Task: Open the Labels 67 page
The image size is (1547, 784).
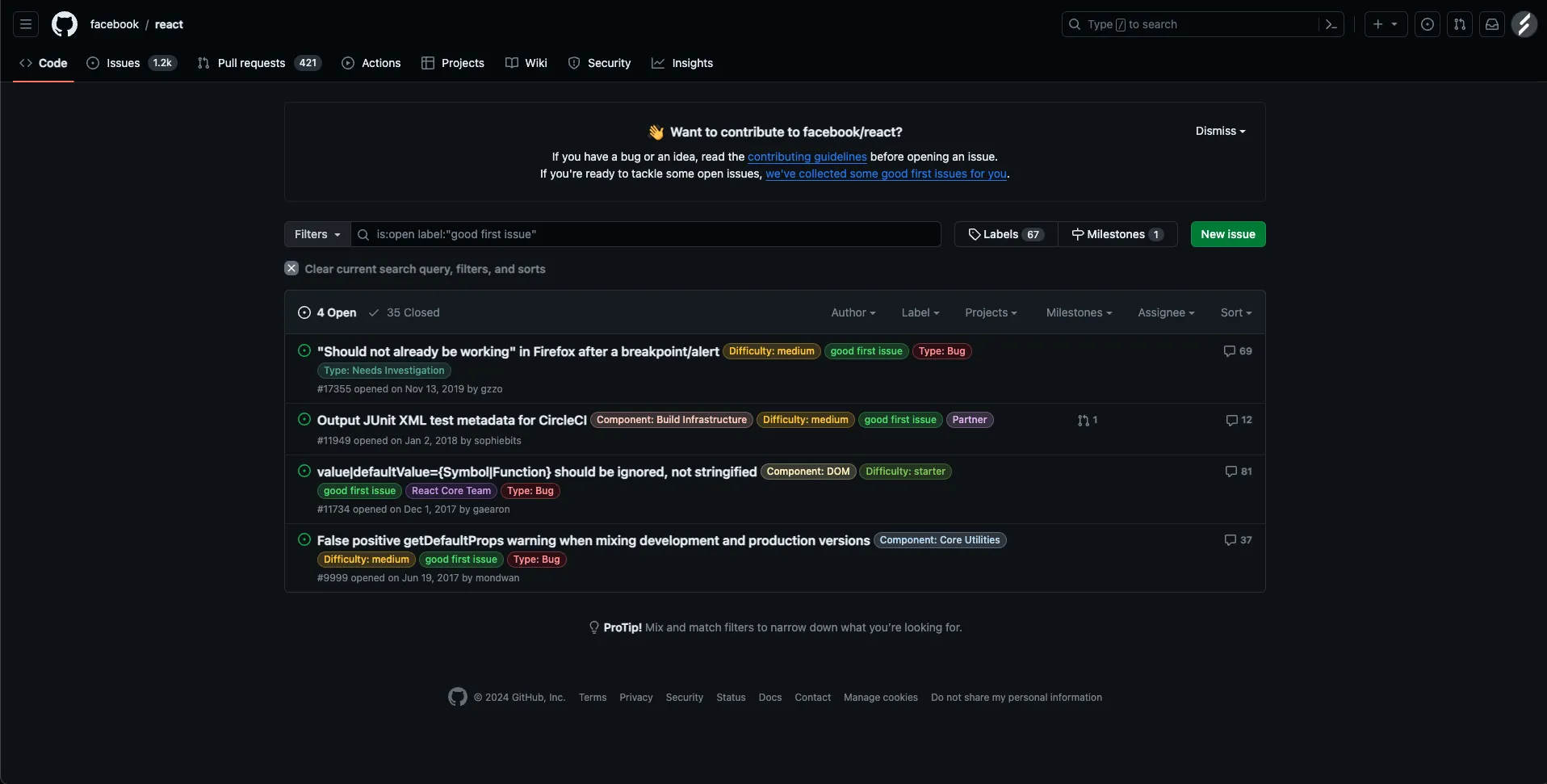Action: (1006, 234)
